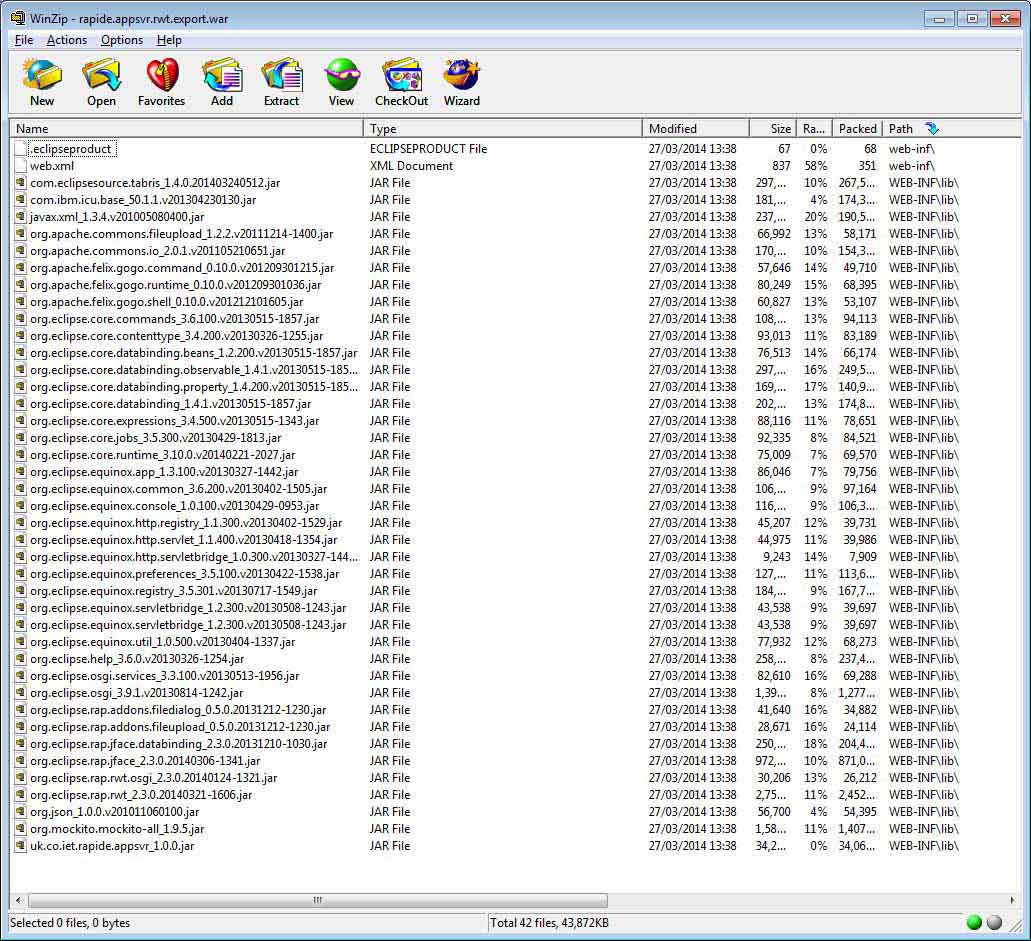The width and height of the screenshot is (1031, 941).
Task: Sort the list by the Name column header
Action: tap(186, 129)
